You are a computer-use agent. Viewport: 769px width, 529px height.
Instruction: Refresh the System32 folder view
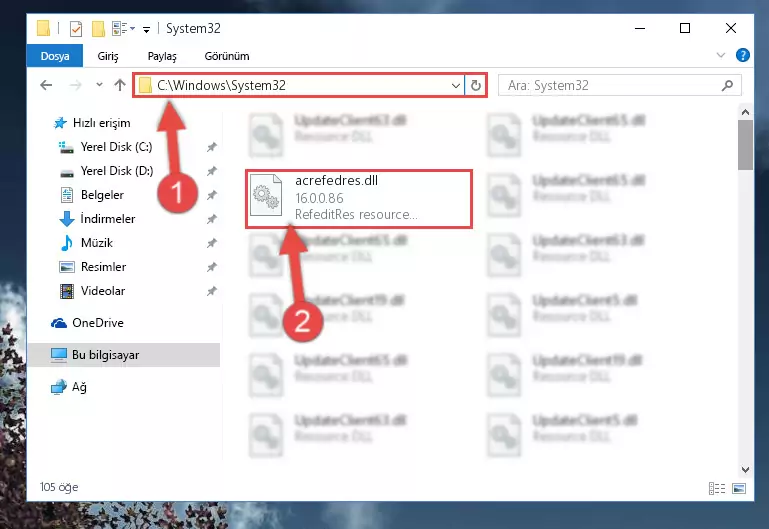click(x=476, y=85)
